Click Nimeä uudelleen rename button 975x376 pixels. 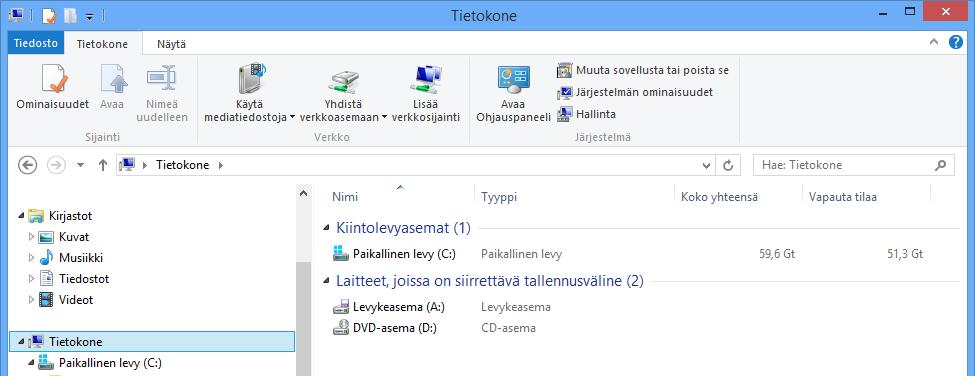[x=162, y=94]
